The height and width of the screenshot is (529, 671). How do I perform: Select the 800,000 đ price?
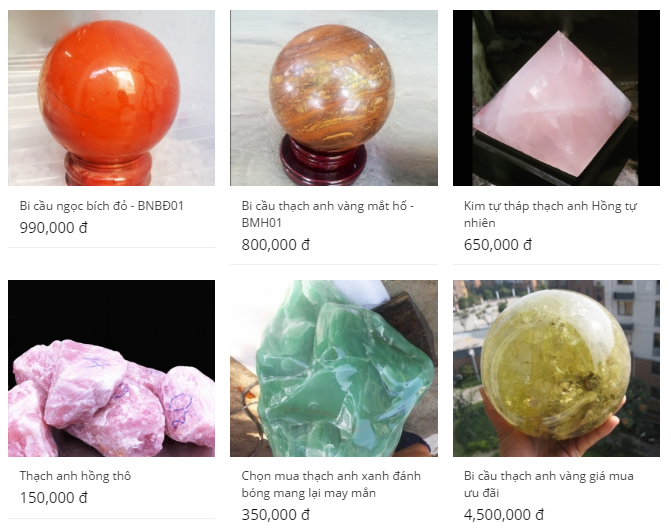coord(276,245)
